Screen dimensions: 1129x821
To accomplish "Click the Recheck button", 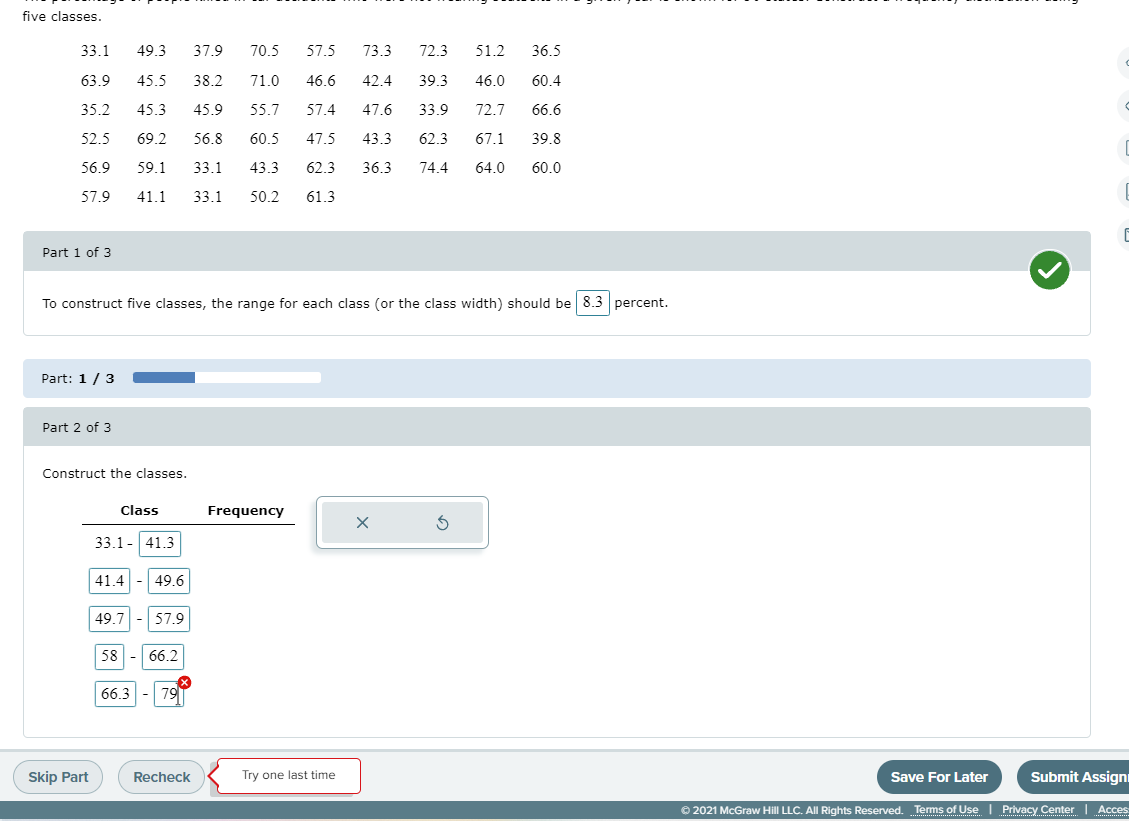I will tap(160, 777).
